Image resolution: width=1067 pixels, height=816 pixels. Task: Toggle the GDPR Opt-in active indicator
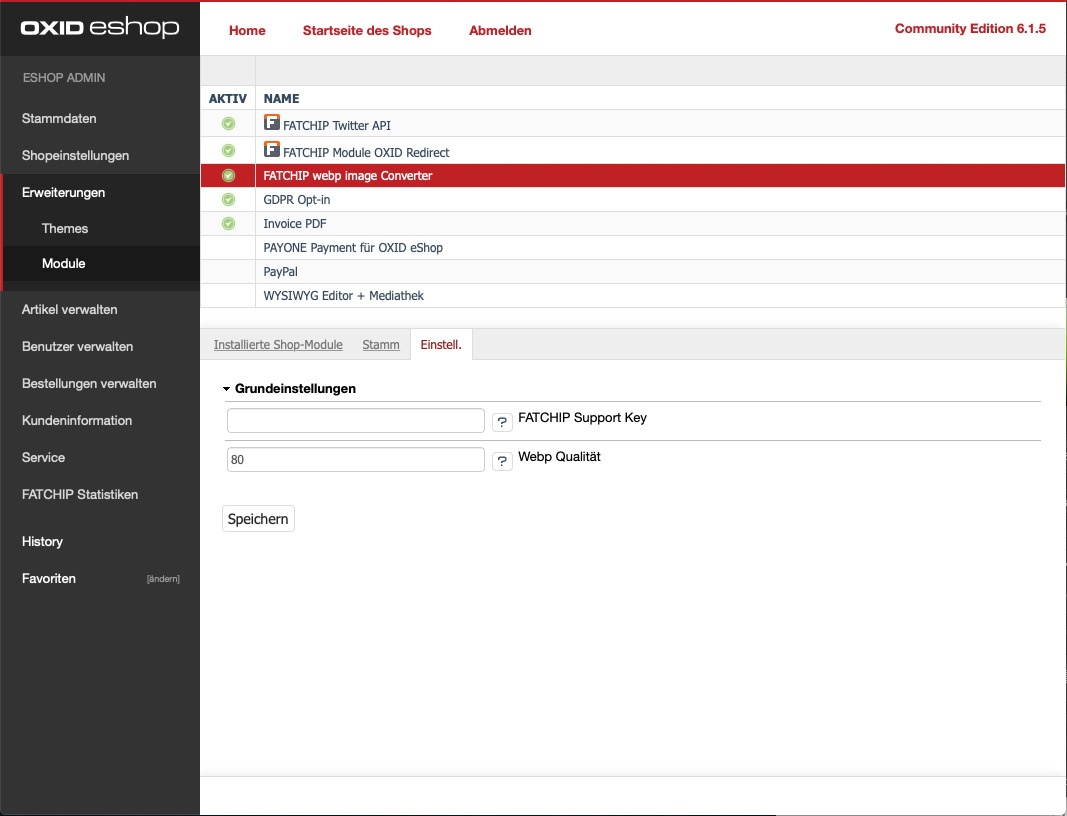[x=228, y=199]
